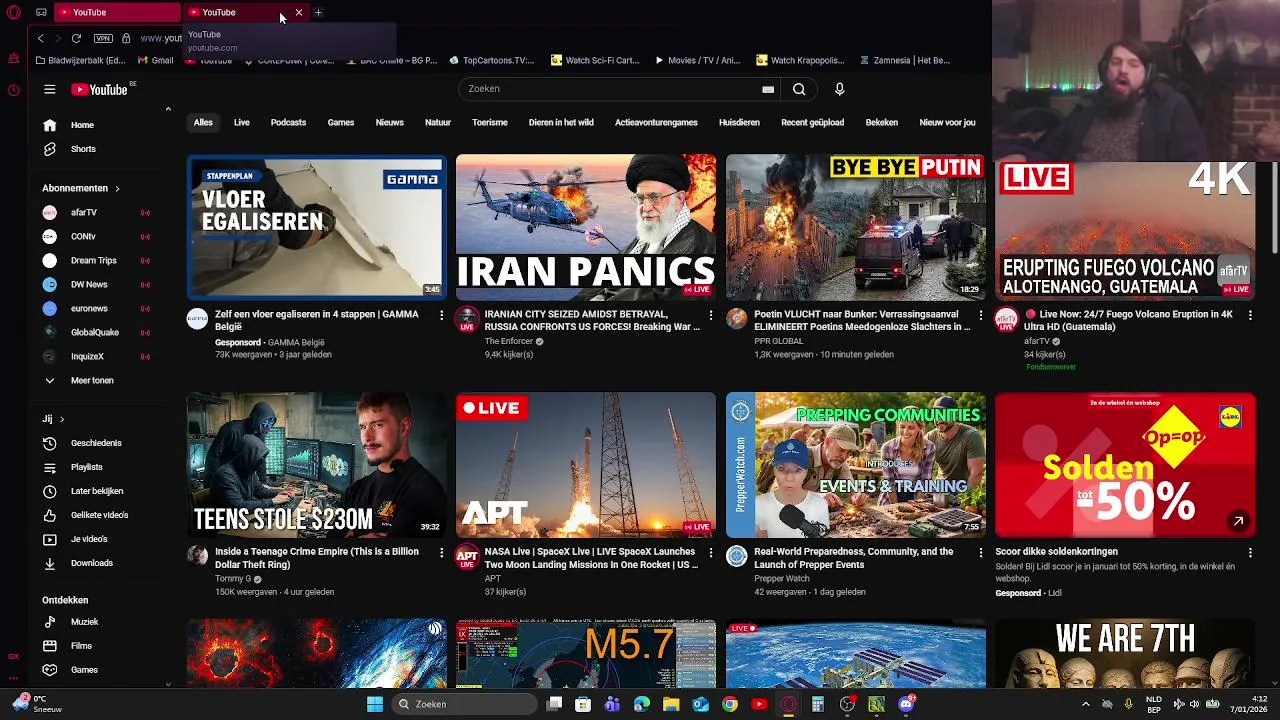
Task: Open The Enforcer channel link
Action: 509,341
